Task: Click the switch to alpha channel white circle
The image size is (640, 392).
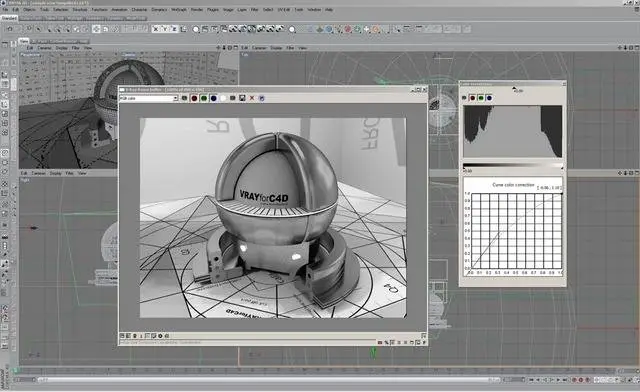Action: pyautogui.click(x=223, y=98)
